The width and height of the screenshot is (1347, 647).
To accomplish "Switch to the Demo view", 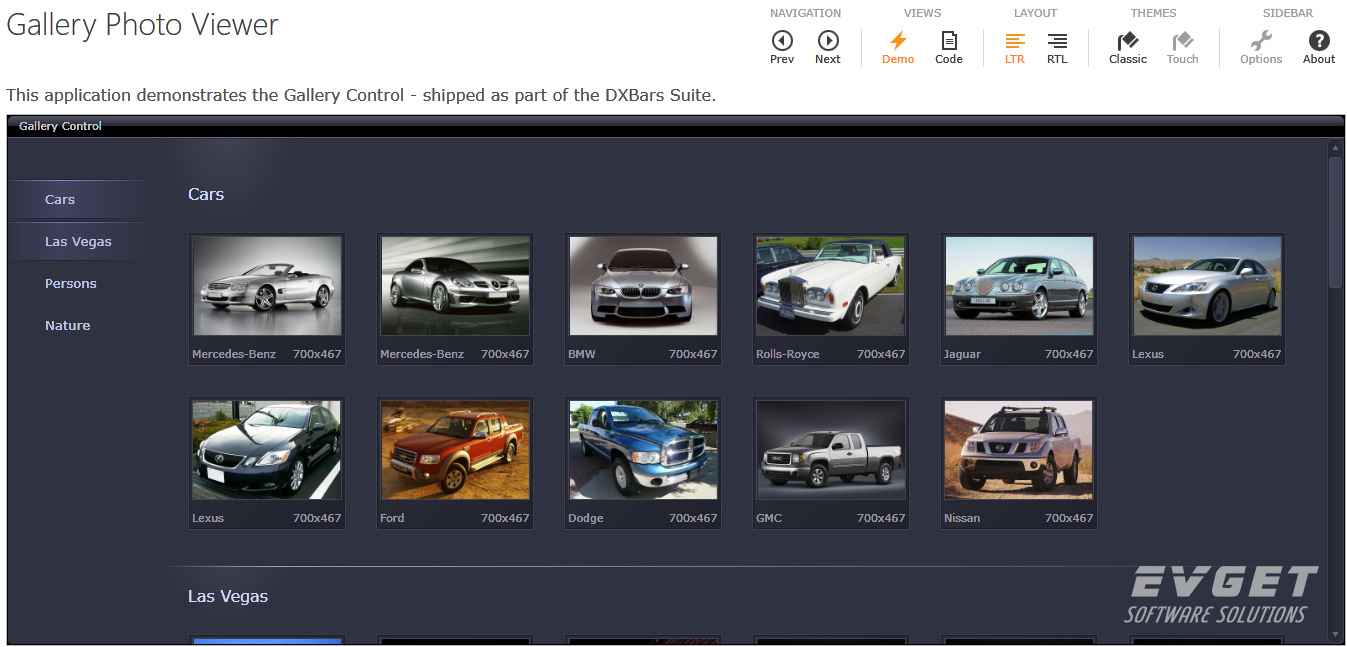I will click(898, 47).
